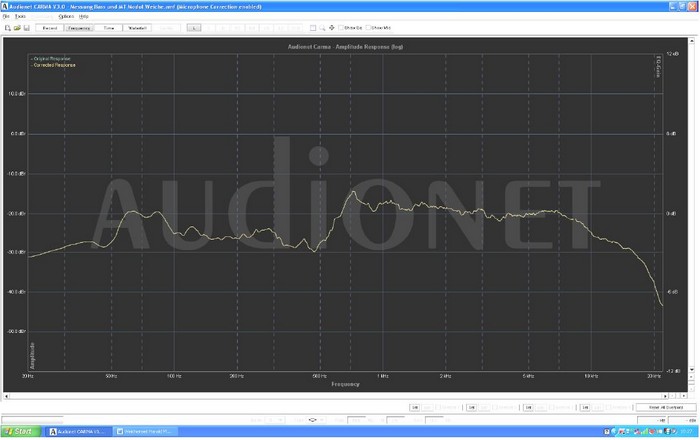
Task: Click the vertical scrollbar up arrow
Action: (x=692, y=41)
